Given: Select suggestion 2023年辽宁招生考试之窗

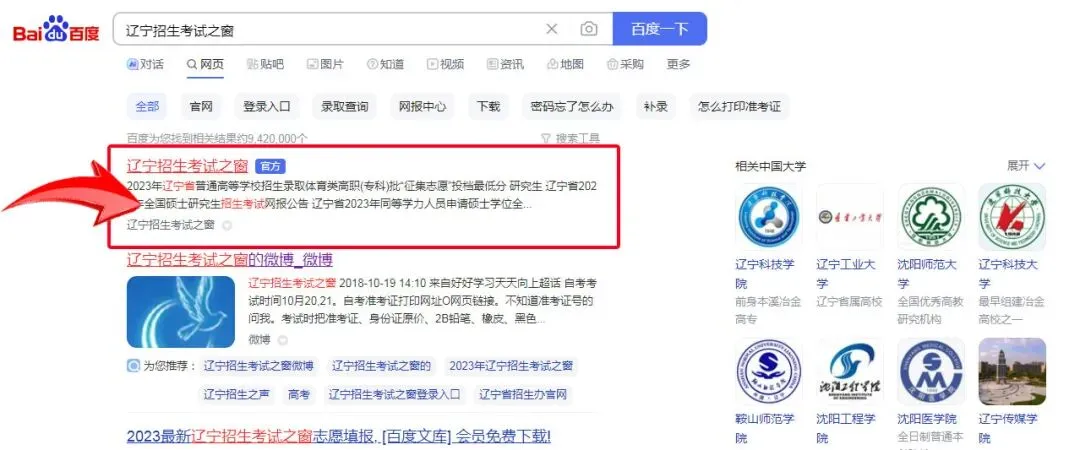Looking at the screenshot, I should pyautogui.click(x=511, y=366).
